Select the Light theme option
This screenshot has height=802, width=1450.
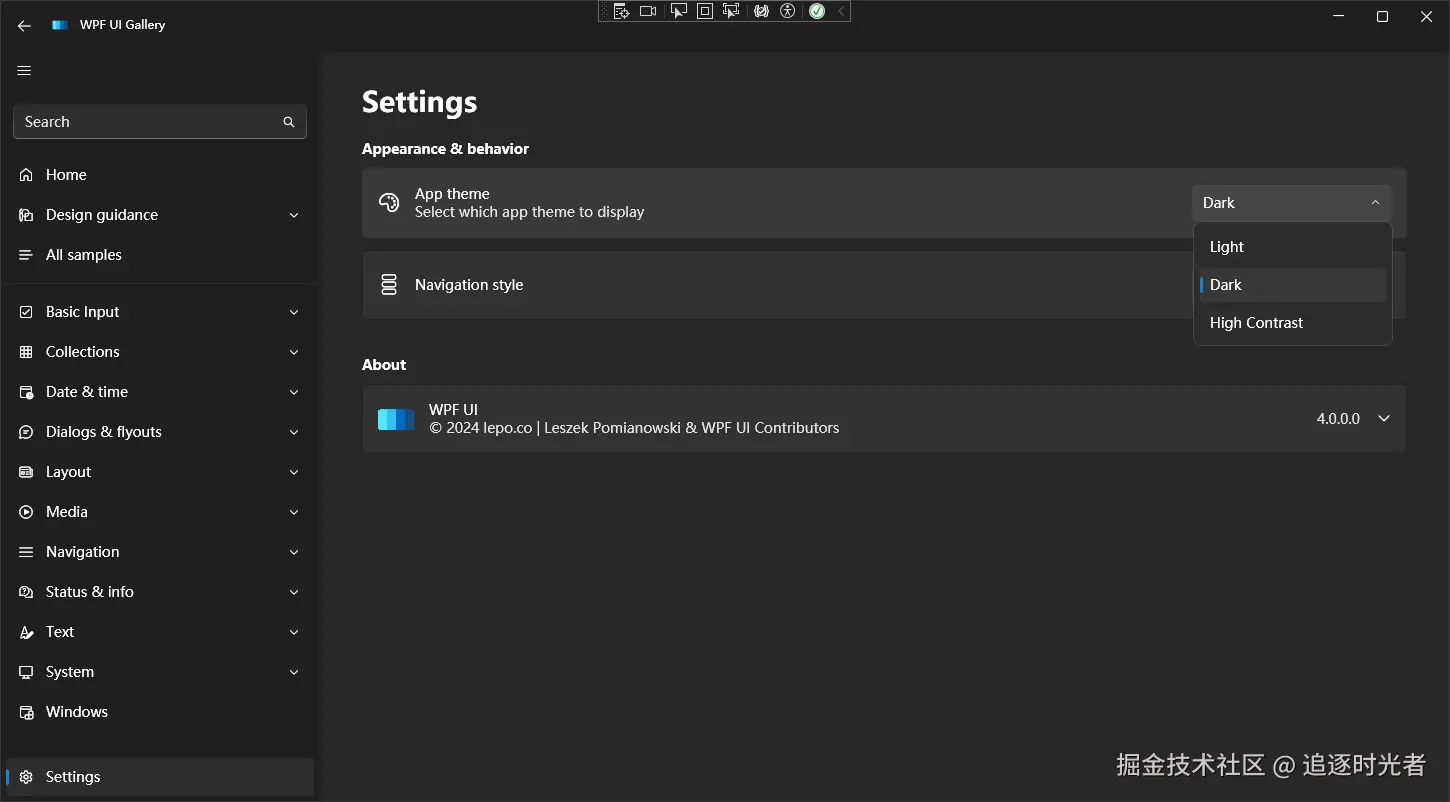tap(1227, 247)
